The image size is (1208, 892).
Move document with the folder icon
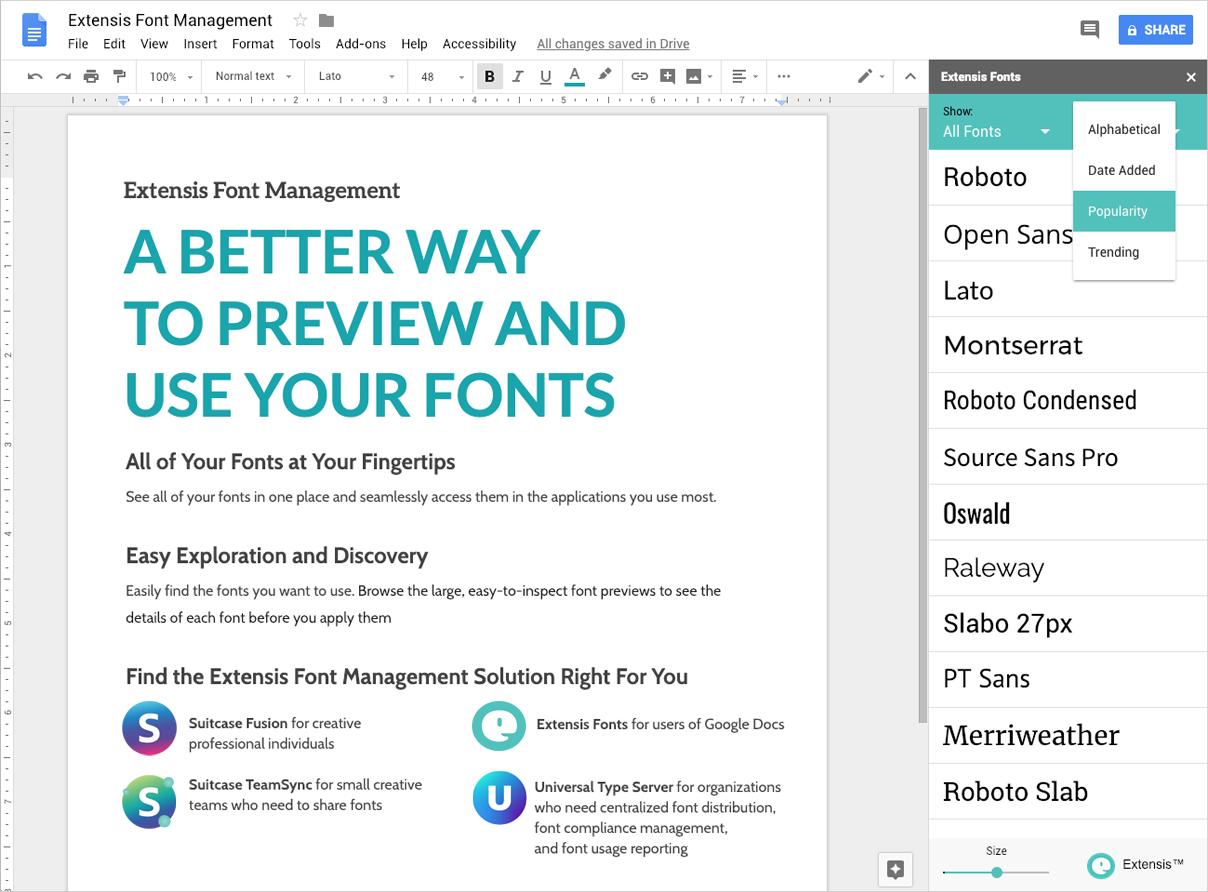[326, 20]
